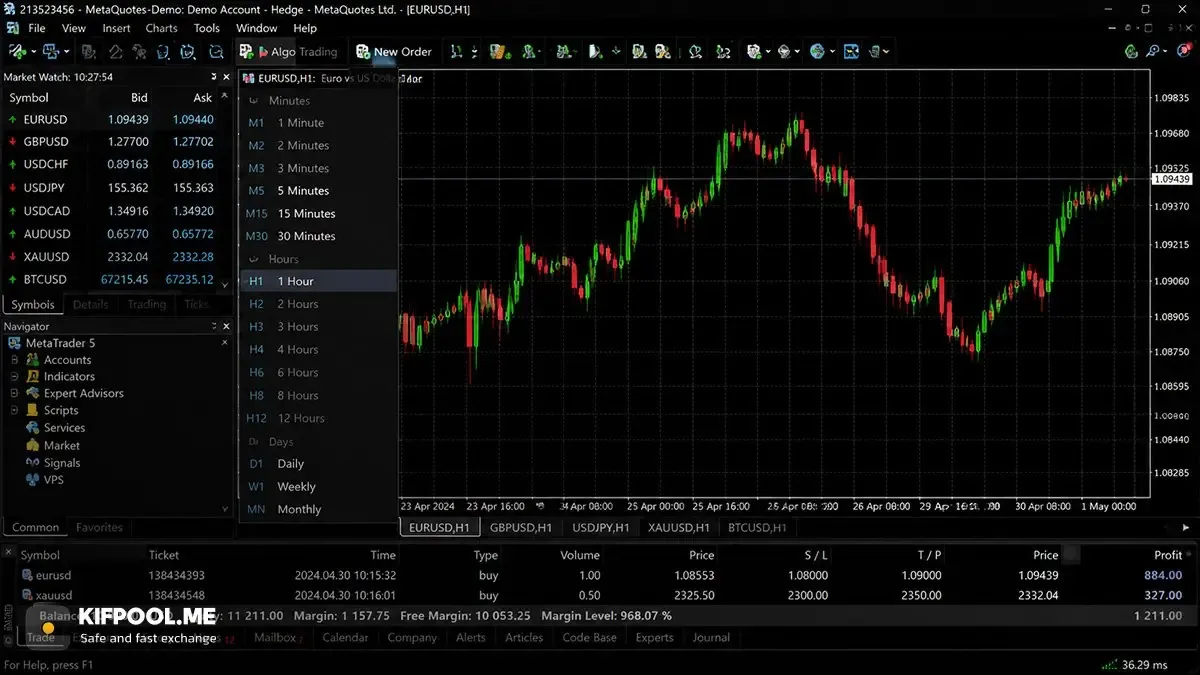Click the Signals icon in the Navigator
The image size is (1200, 675).
tap(32, 463)
